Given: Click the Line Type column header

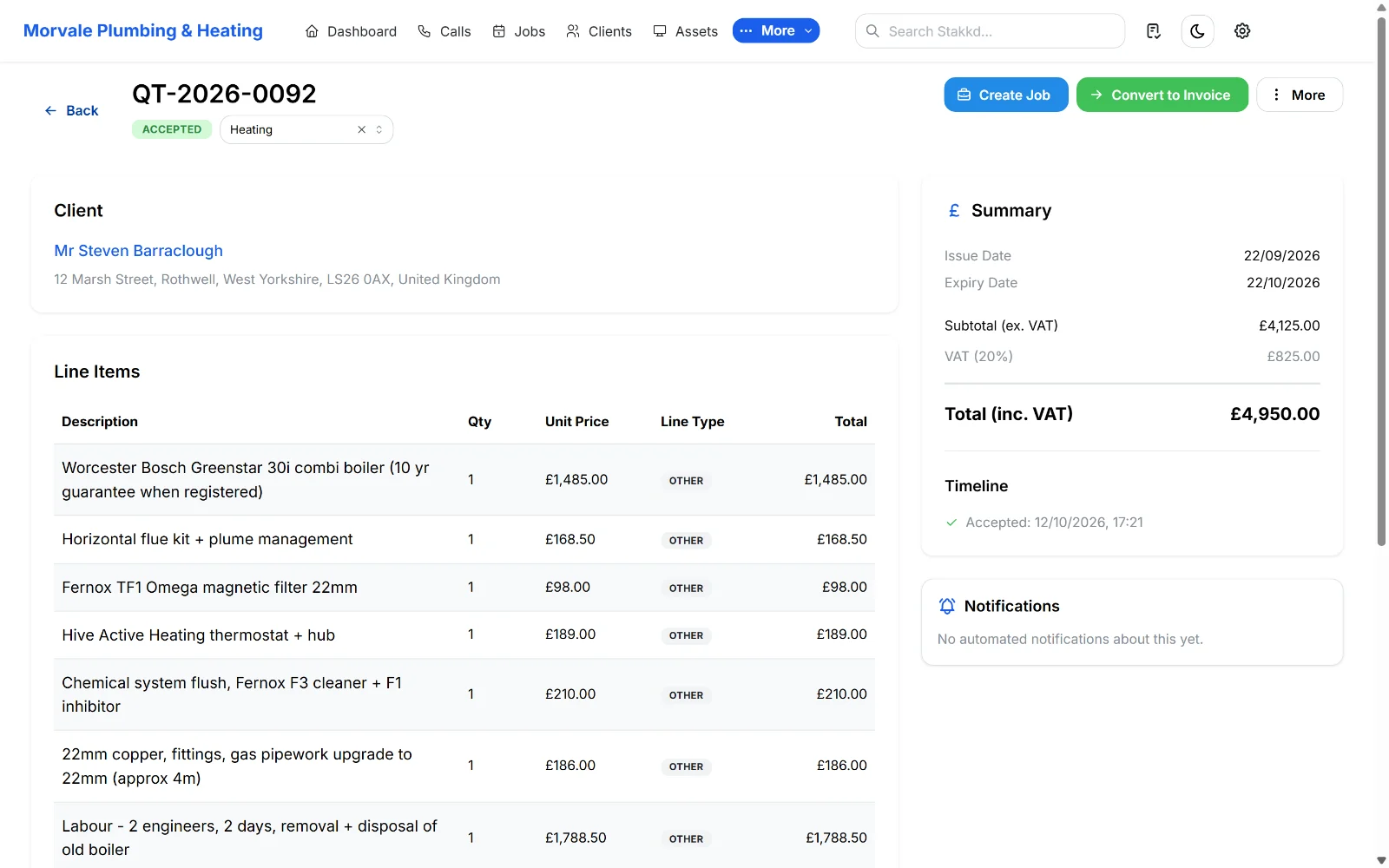Looking at the screenshot, I should tap(692, 422).
